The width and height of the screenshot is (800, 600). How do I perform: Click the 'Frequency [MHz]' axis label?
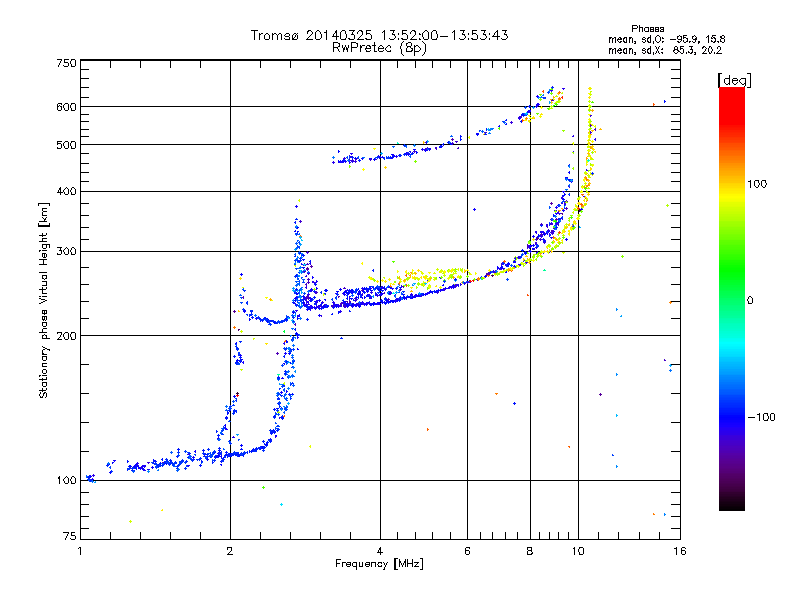point(379,564)
